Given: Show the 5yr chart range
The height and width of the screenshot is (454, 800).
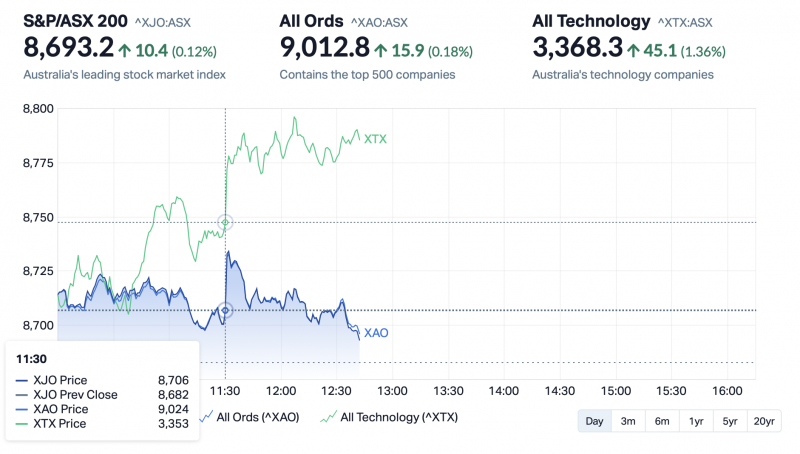Looking at the screenshot, I should [x=730, y=421].
